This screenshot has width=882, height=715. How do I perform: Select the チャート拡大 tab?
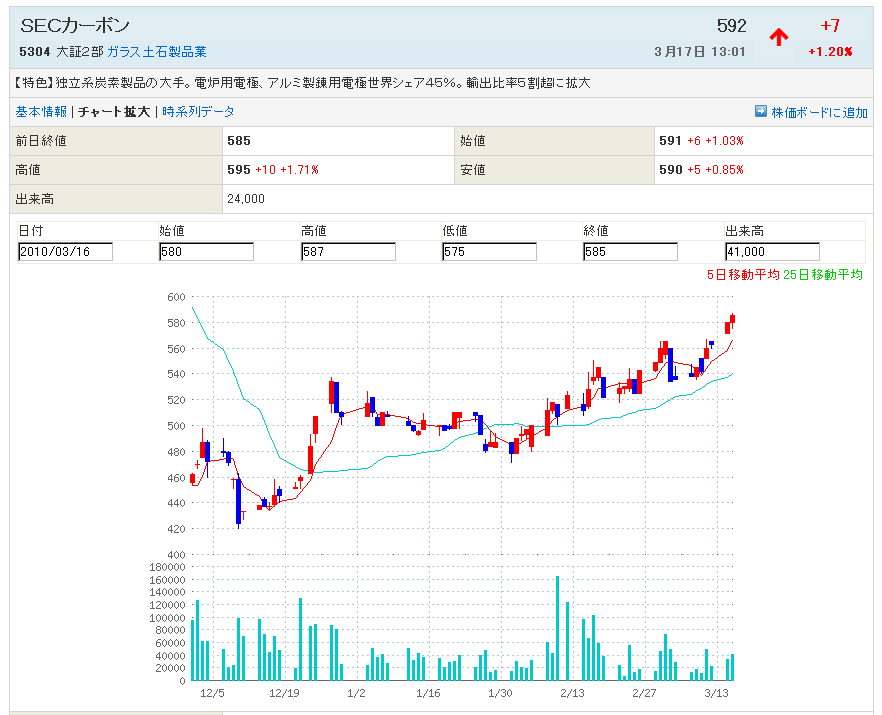[114, 112]
